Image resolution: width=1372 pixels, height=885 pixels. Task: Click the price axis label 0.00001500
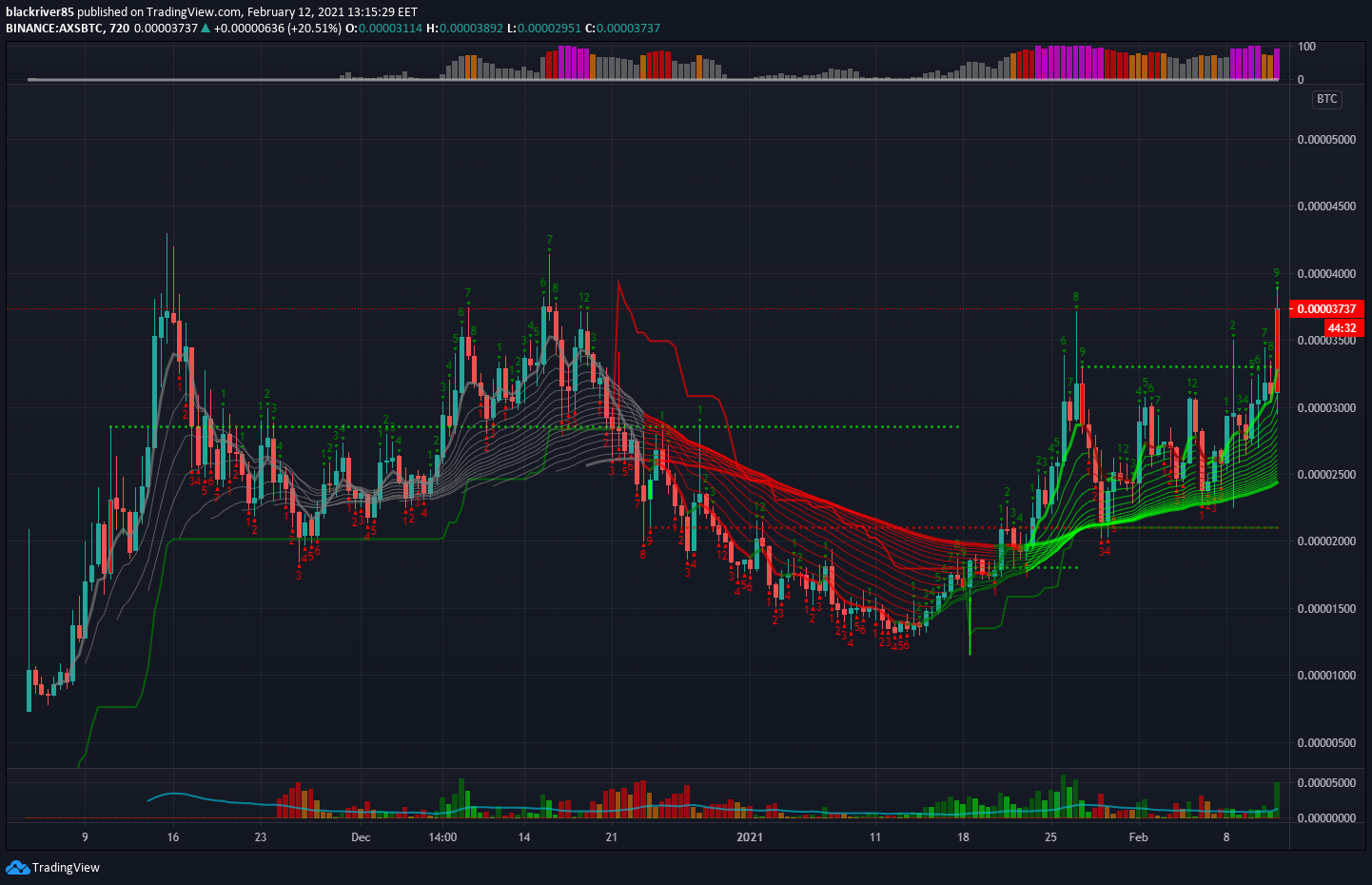[x=1327, y=609]
